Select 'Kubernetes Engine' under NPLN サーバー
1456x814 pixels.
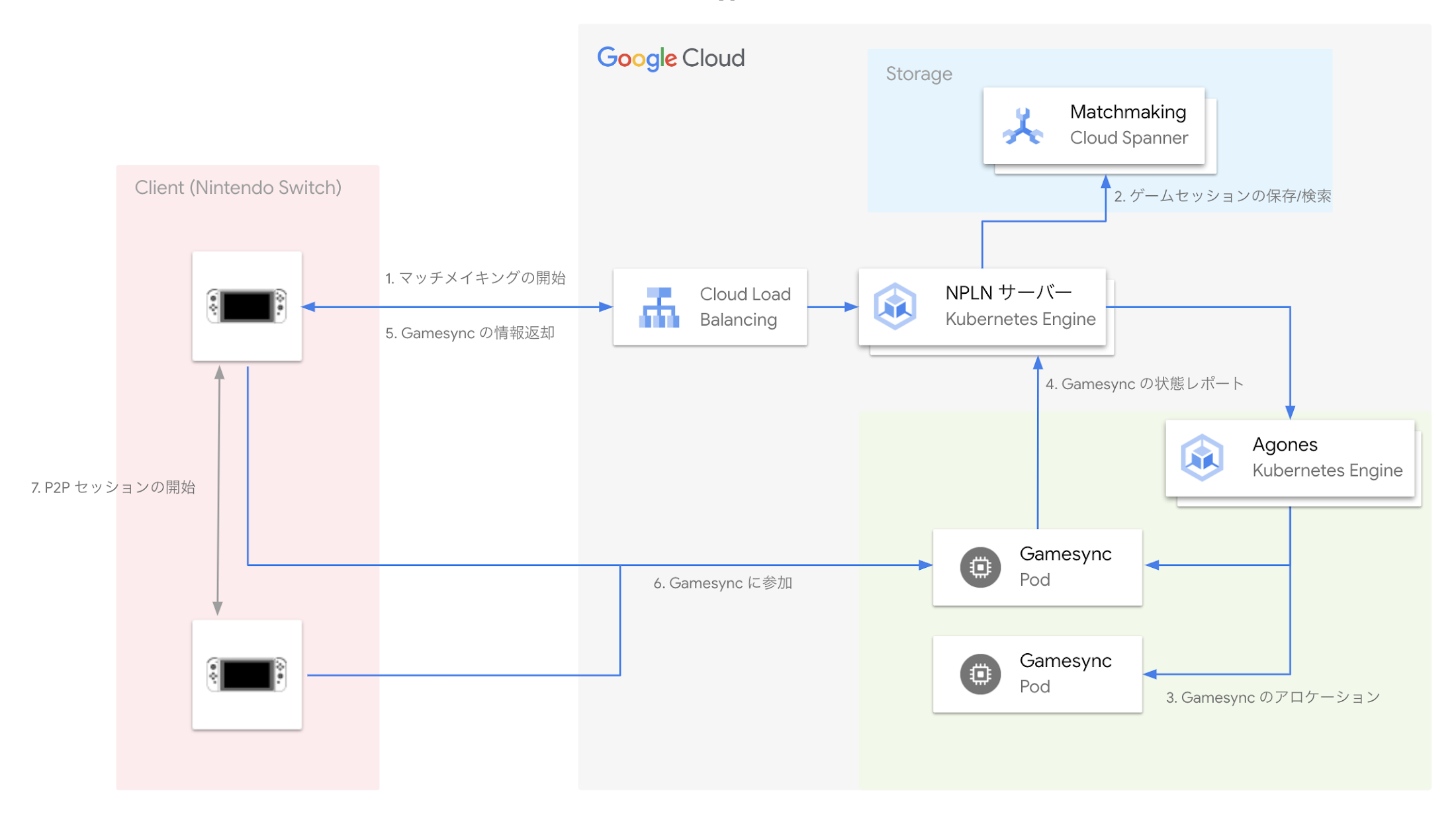1021,319
